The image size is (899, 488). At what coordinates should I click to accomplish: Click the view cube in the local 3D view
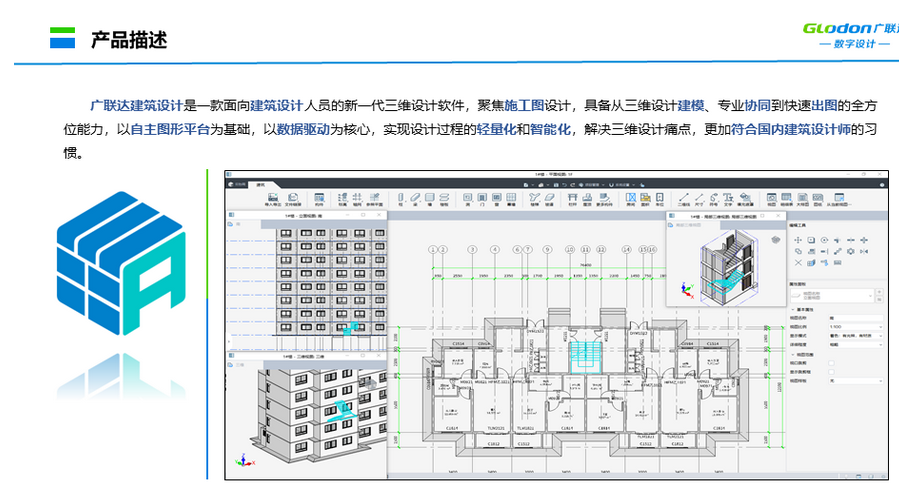[x=776, y=240]
